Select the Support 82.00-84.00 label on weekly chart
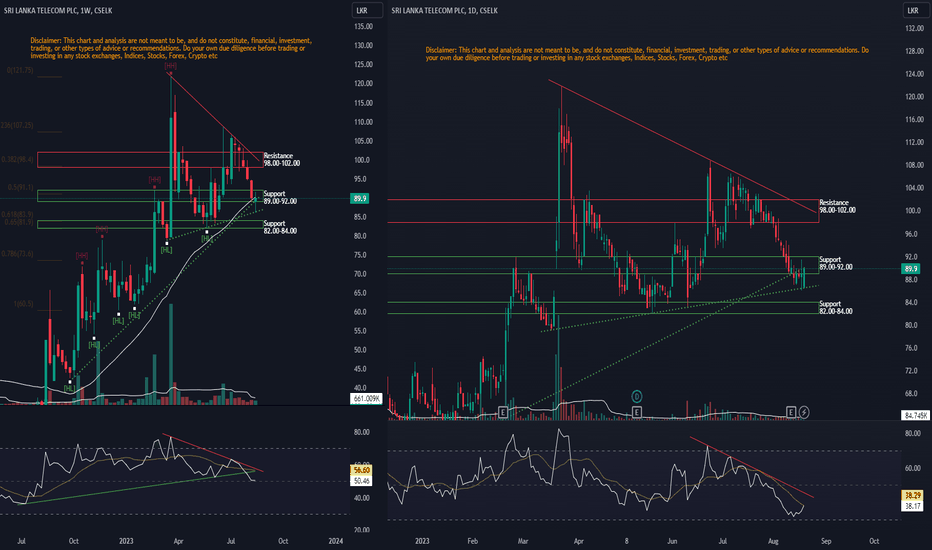This screenshot has width=932, height=550. (280, 227)
